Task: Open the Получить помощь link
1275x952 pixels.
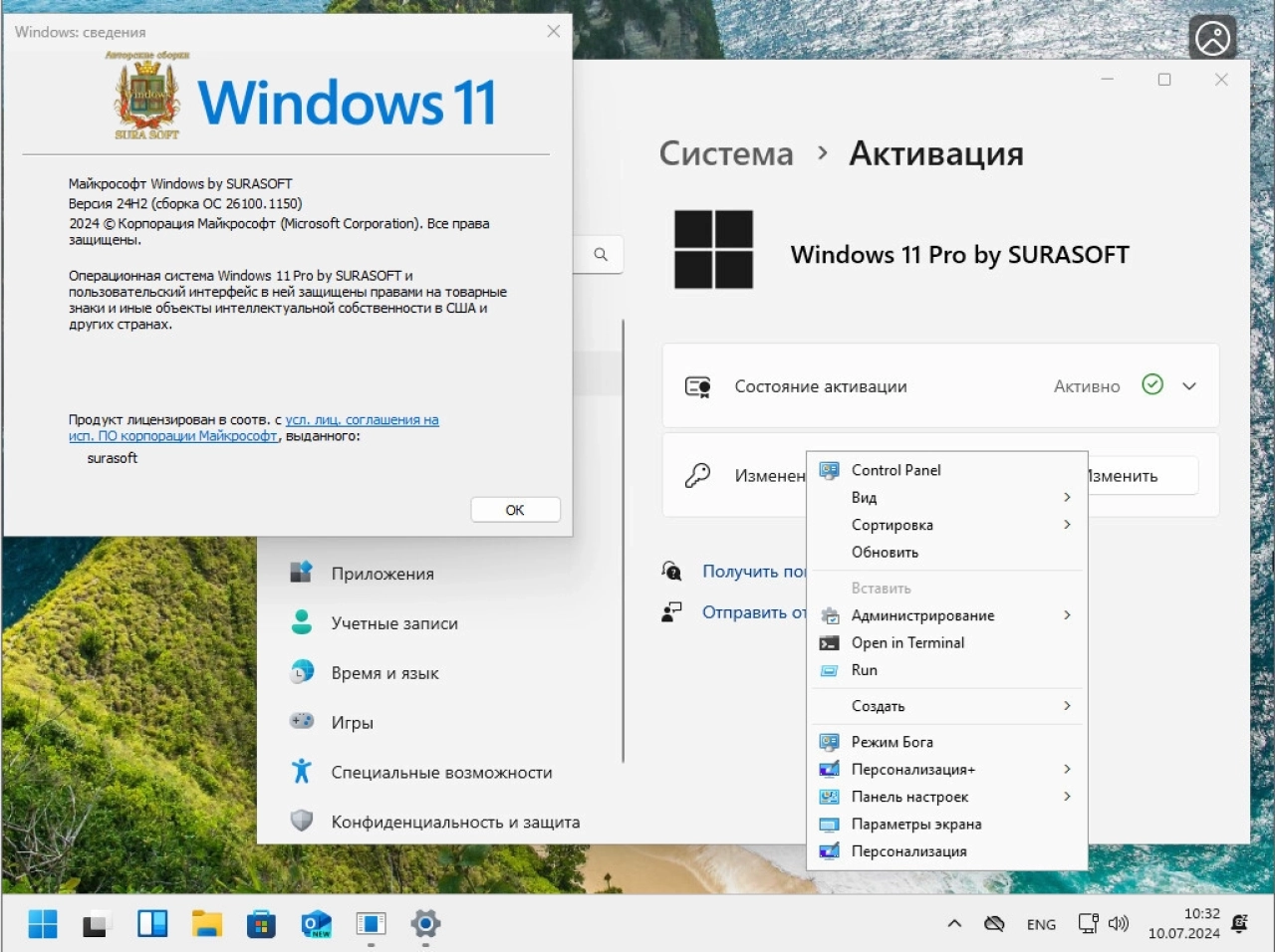Action: pos(754,571)
